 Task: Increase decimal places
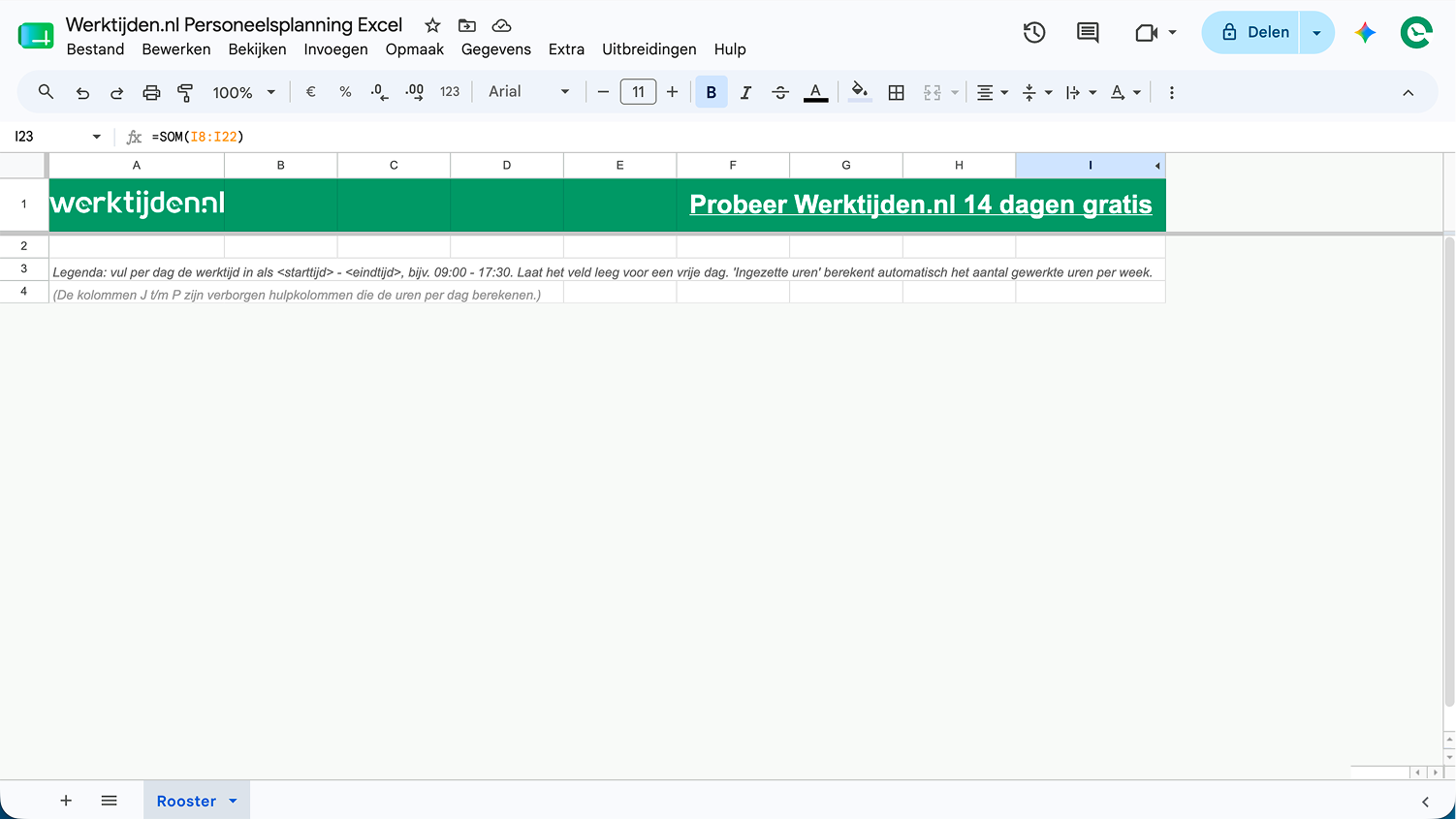415,92
